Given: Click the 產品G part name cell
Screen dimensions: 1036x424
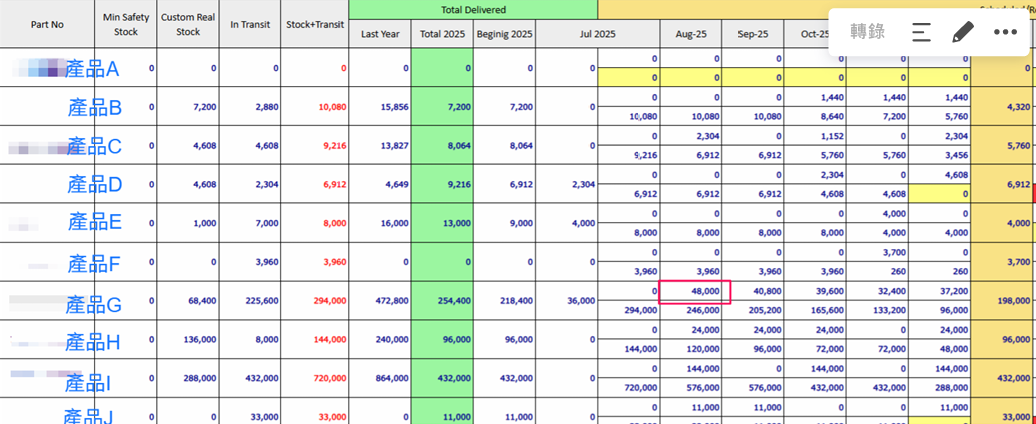Looking at the screenshot, I should tap(94, 302).
